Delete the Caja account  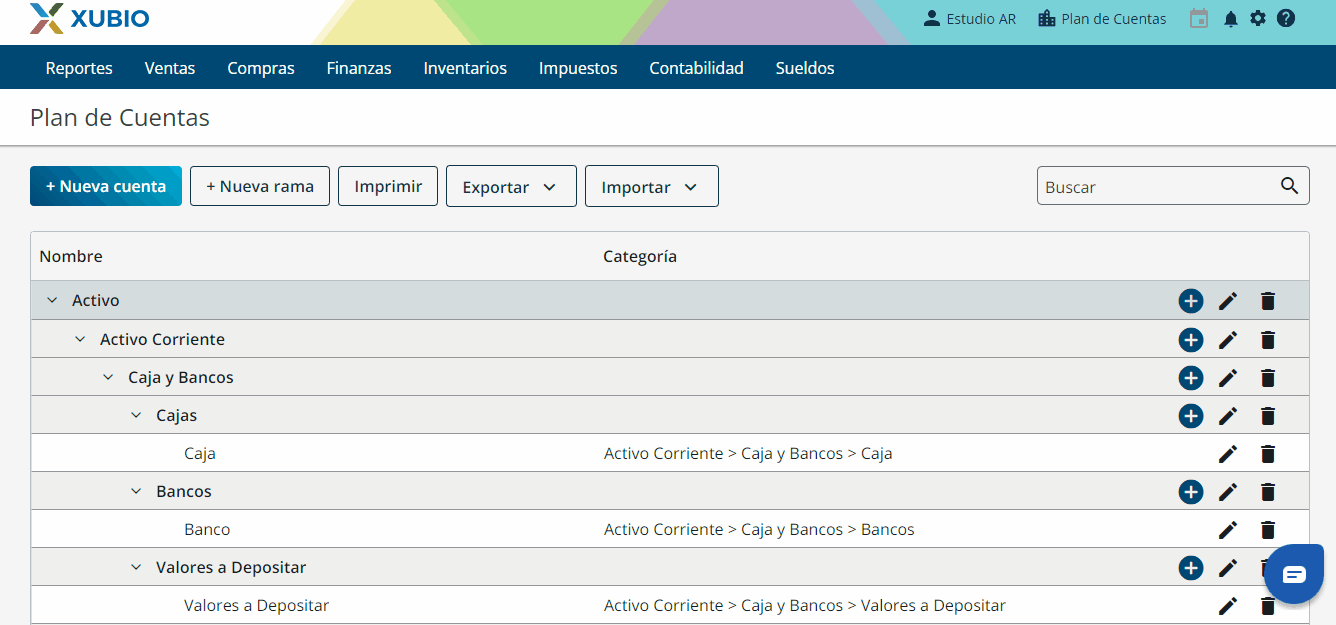1268,454
